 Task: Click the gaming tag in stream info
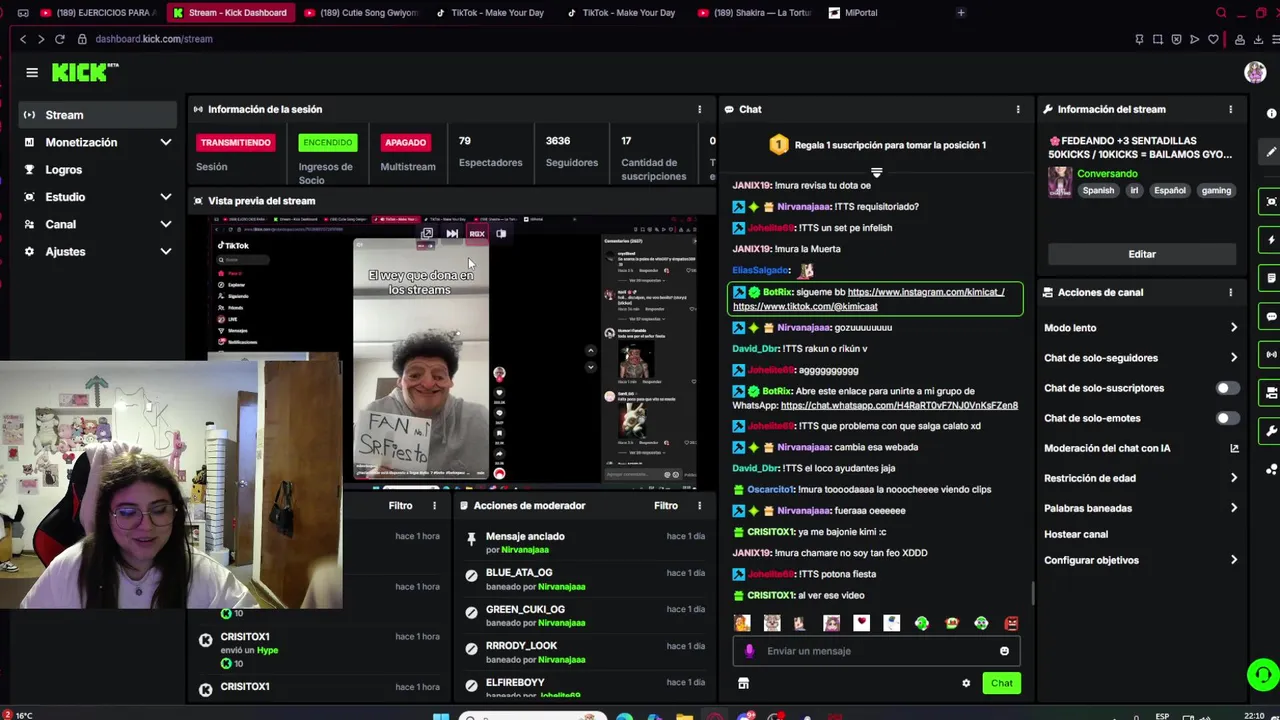coord(1216,190)
